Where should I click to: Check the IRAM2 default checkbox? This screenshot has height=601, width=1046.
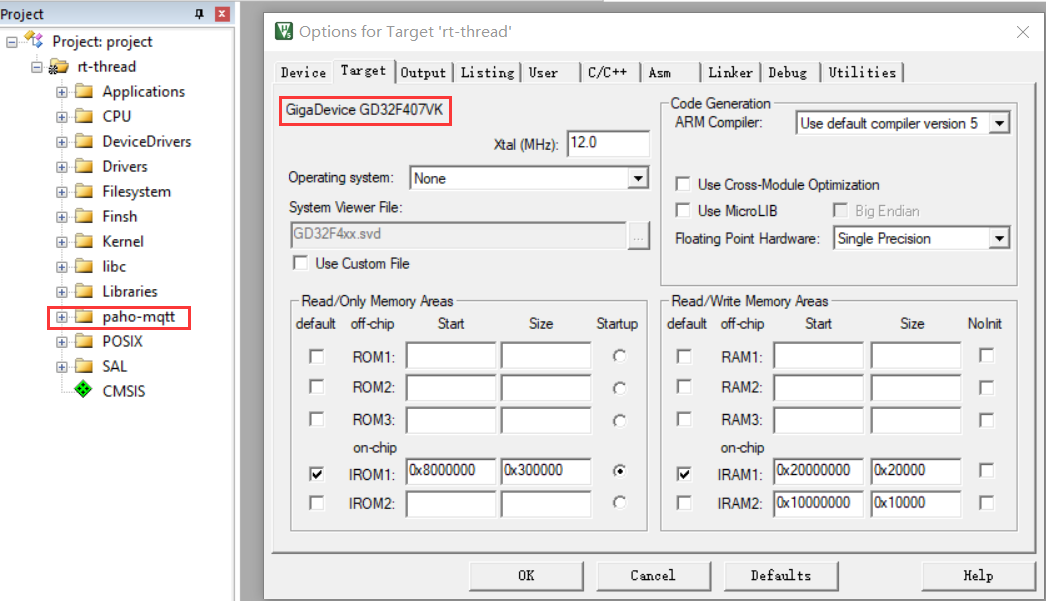click(684, 502)
